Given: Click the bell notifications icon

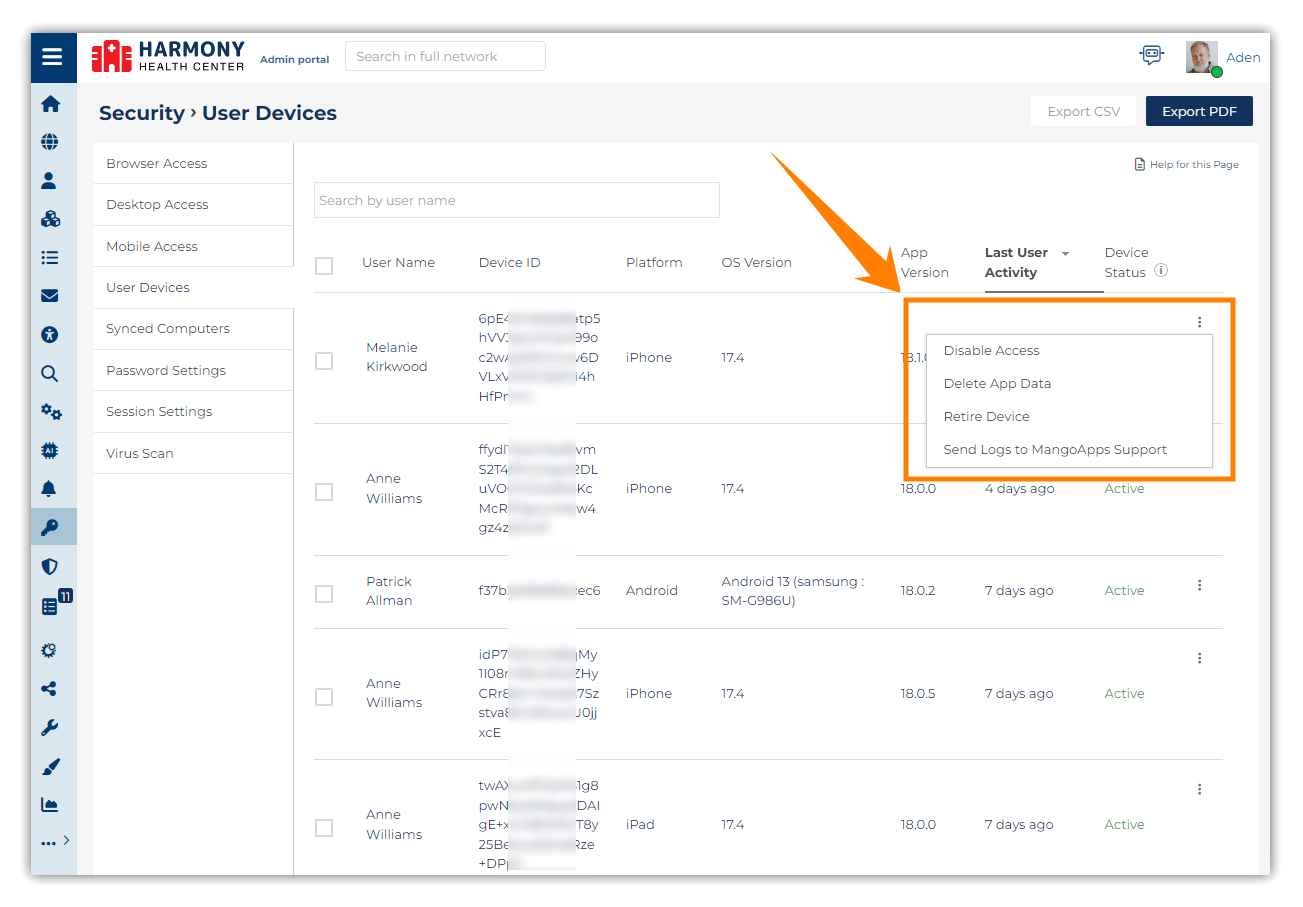Looking at the screenshot, I should point(49,489).
